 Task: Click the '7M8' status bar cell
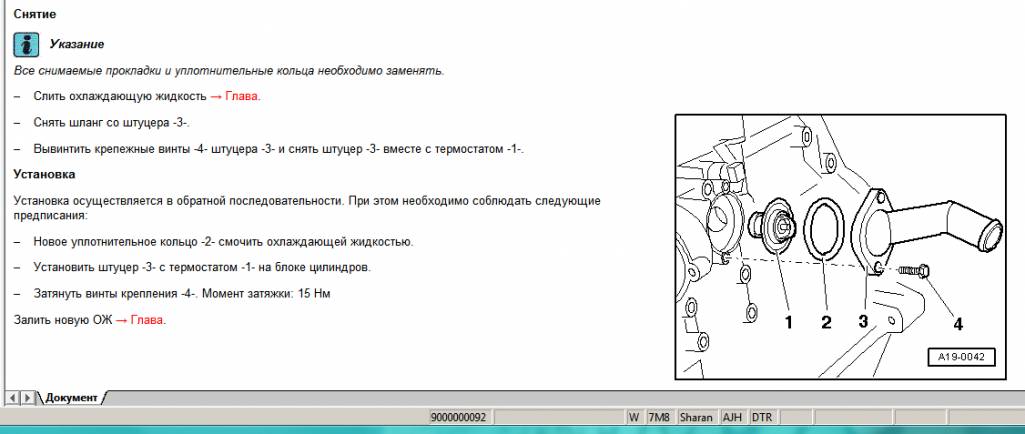click(659, 416)
